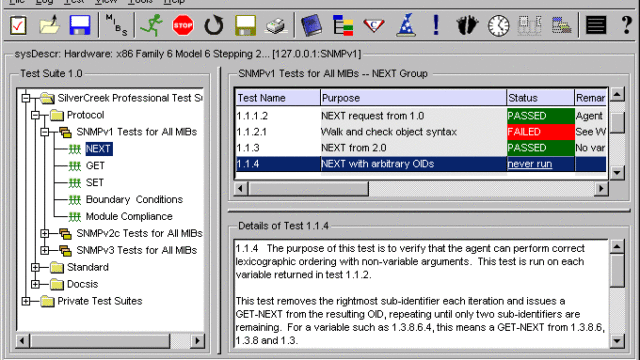The height and width of the screenshot is (360, 640).
Task: Stop tests with the red STOP sign icon
Action: (x=183, y=25)
